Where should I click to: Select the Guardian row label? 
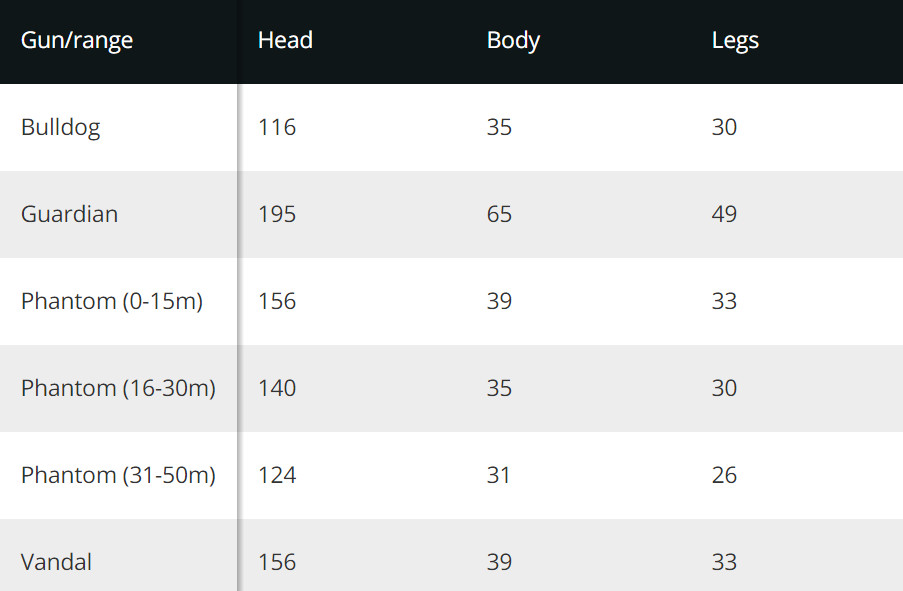pos(69,214)
